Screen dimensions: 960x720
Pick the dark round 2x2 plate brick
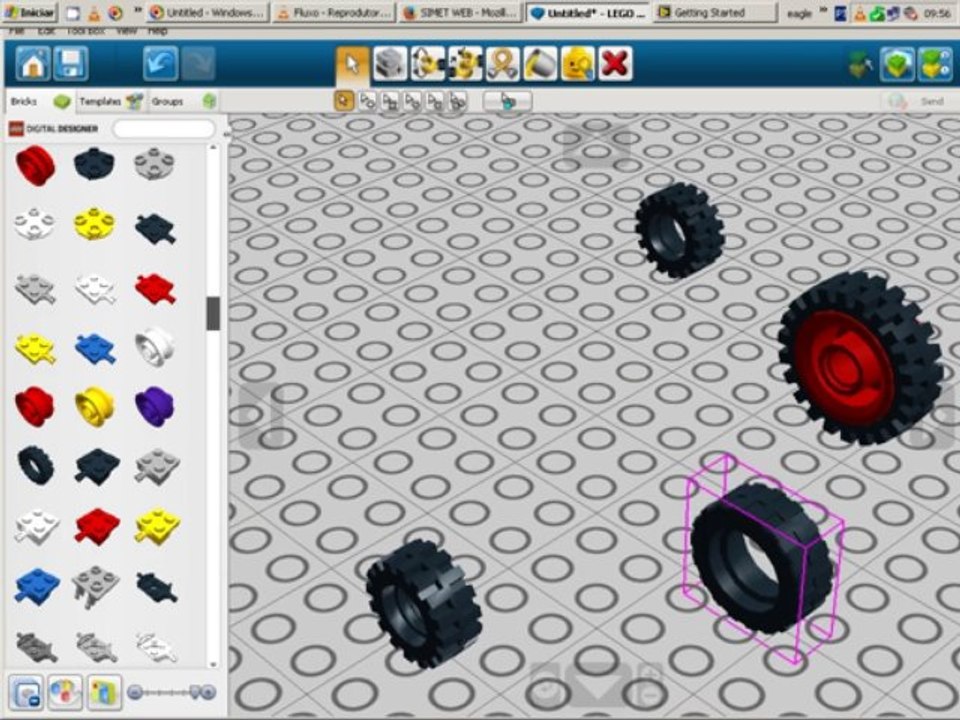94,164
